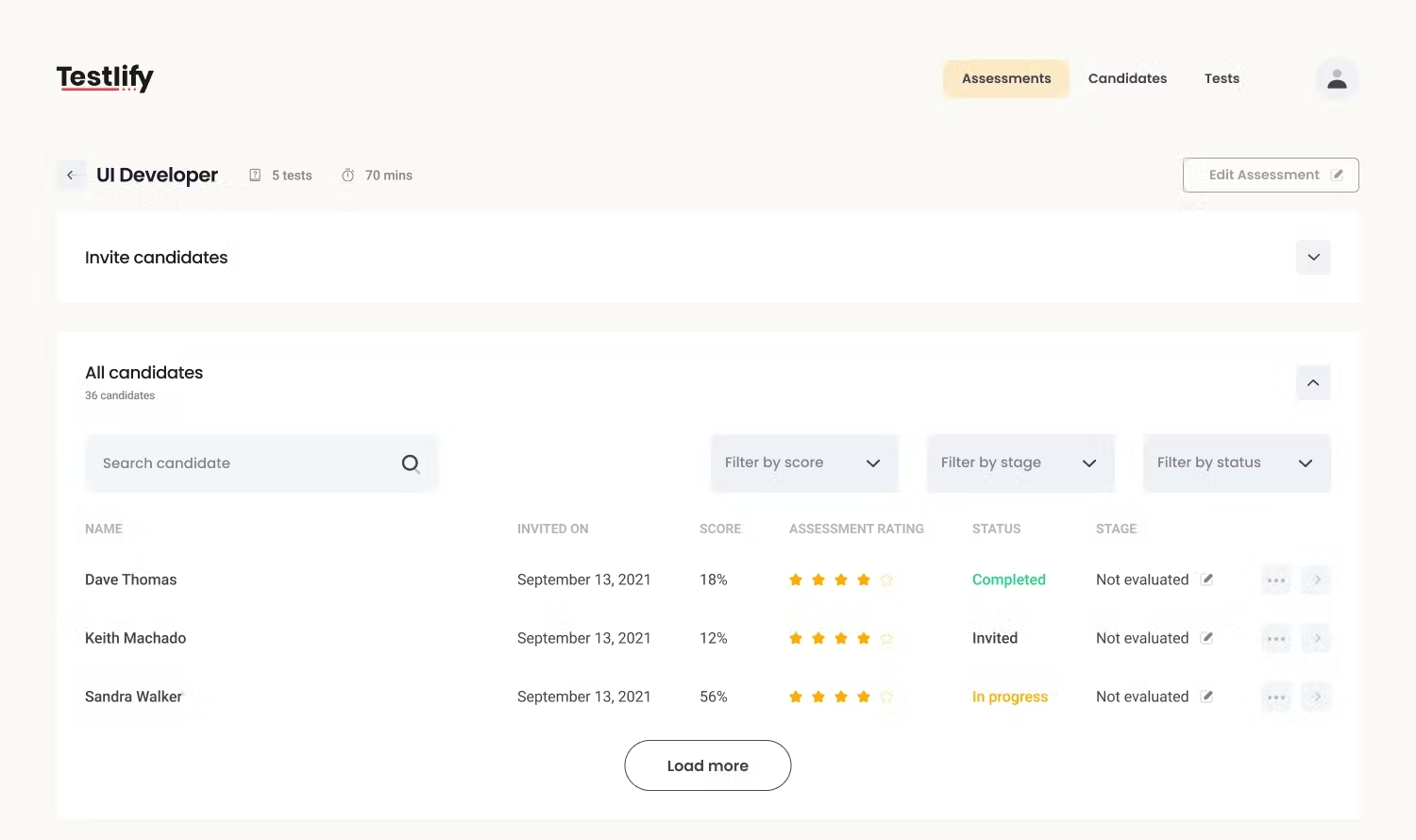
Task: Click the Edit Assessment button
Action: [1270, 176]
